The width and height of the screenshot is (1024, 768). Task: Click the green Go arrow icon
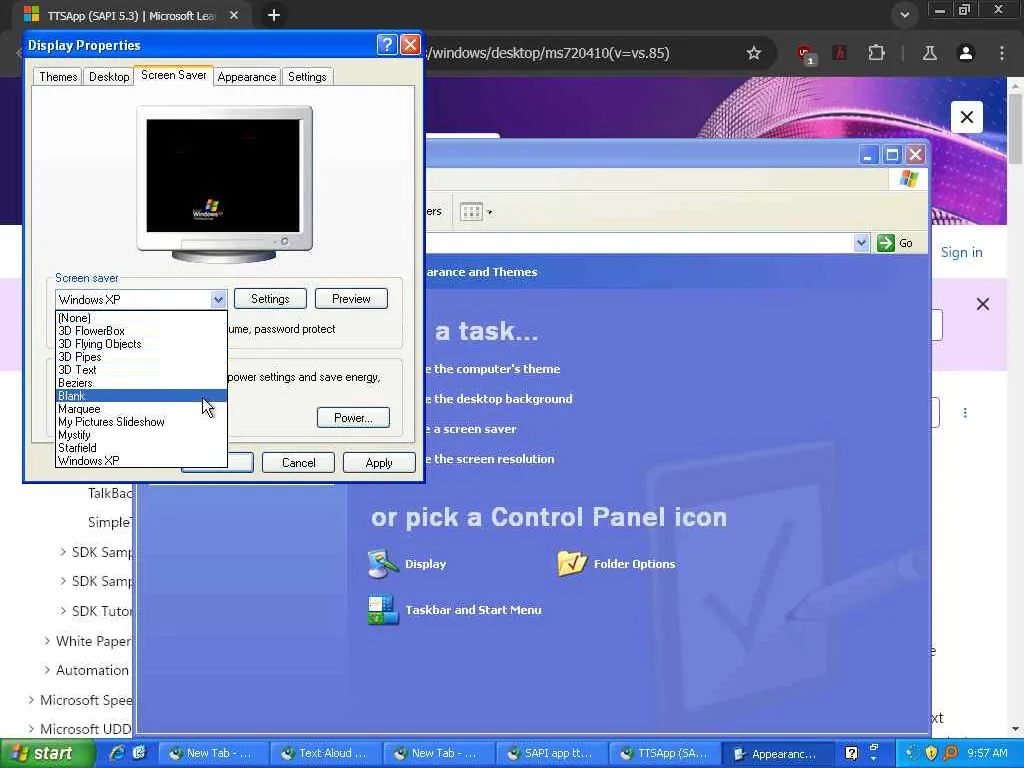point(886,243)
